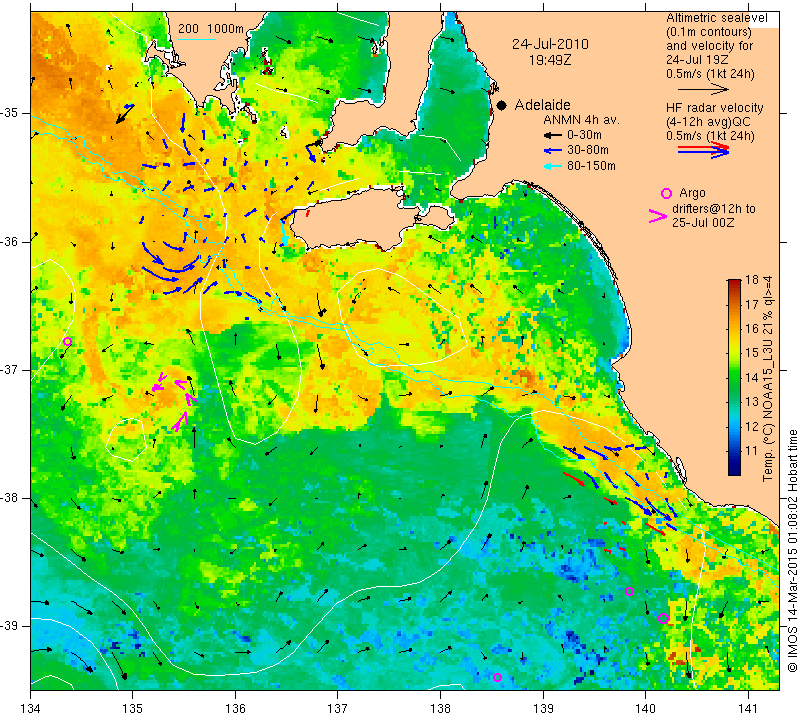
Task: Click the dark red top of the temperature colorbar
Action: click(734, 283)
